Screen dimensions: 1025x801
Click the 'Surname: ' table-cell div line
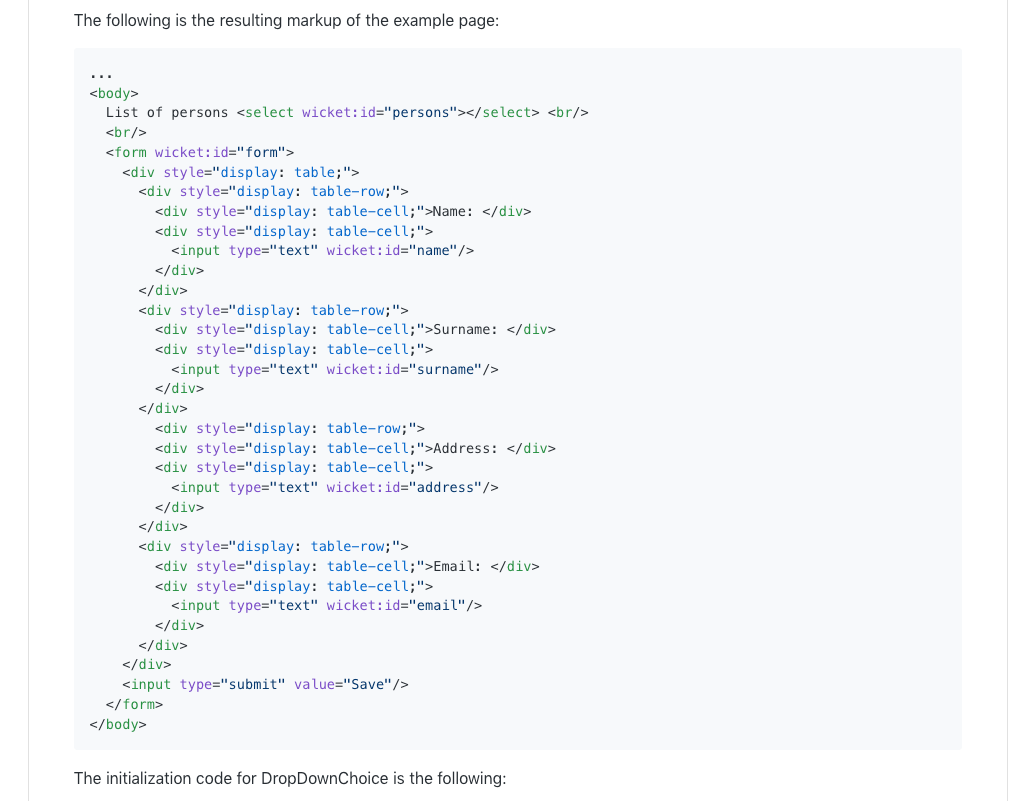click(x=356, y=330)
